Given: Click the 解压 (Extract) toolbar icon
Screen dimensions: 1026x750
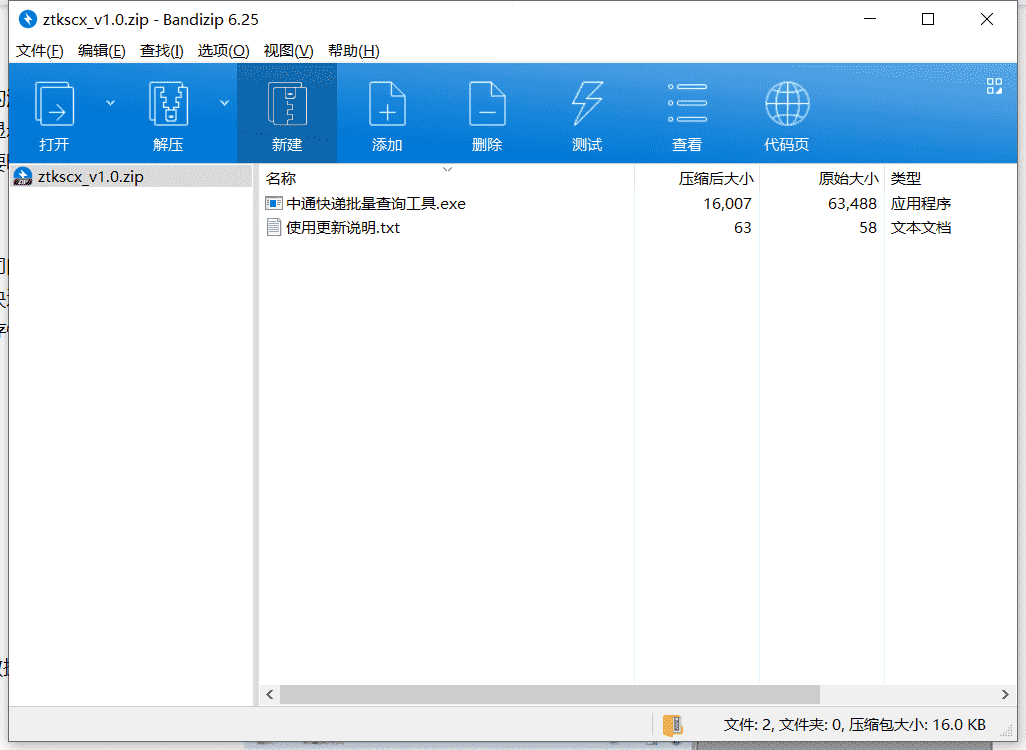Looking at the screenshot, I should pos(169,103).
